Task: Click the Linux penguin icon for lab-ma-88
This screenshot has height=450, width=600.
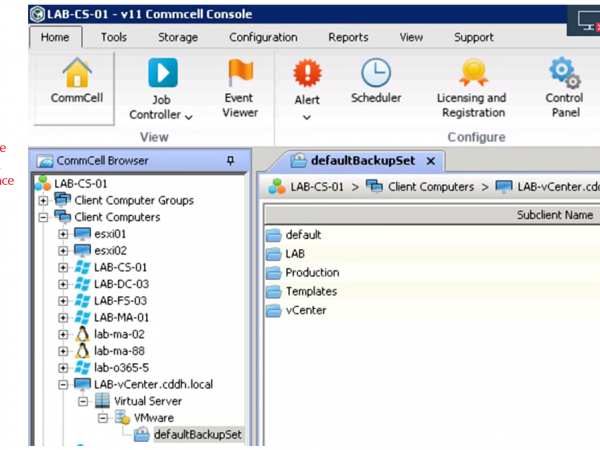Action: click(82, 351)
